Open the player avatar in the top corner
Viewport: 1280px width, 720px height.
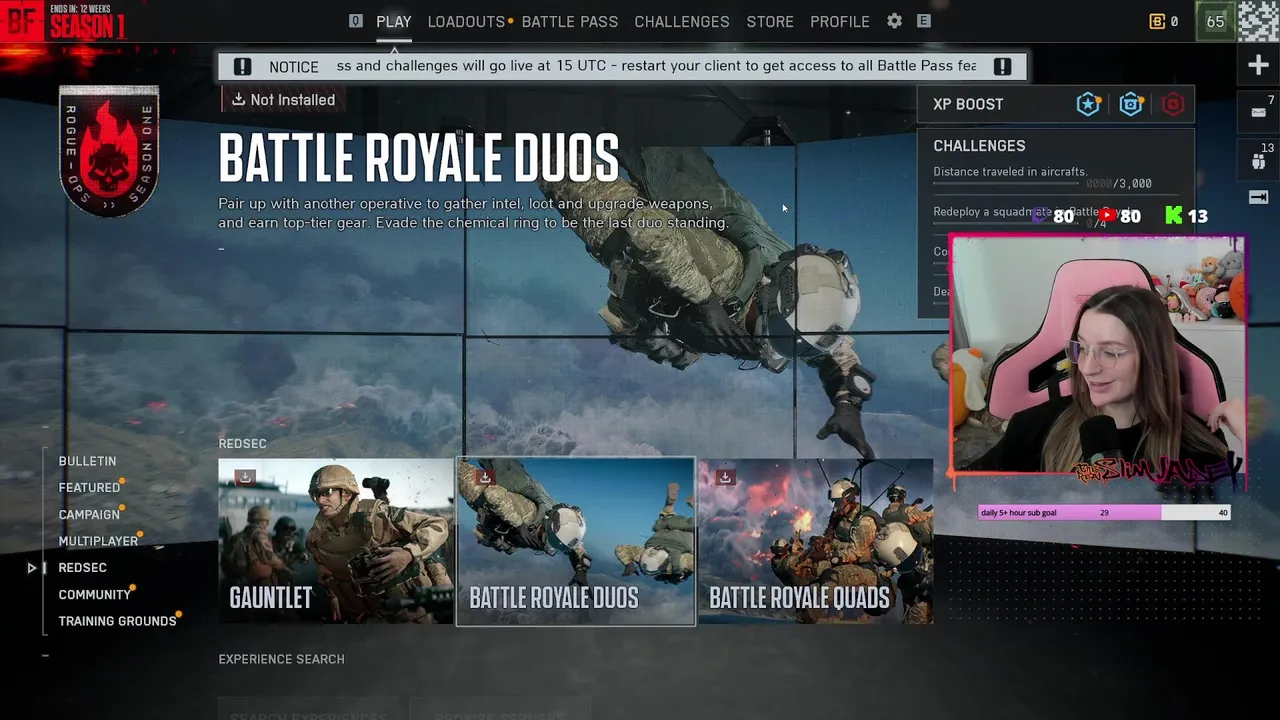coord(1258,21)
